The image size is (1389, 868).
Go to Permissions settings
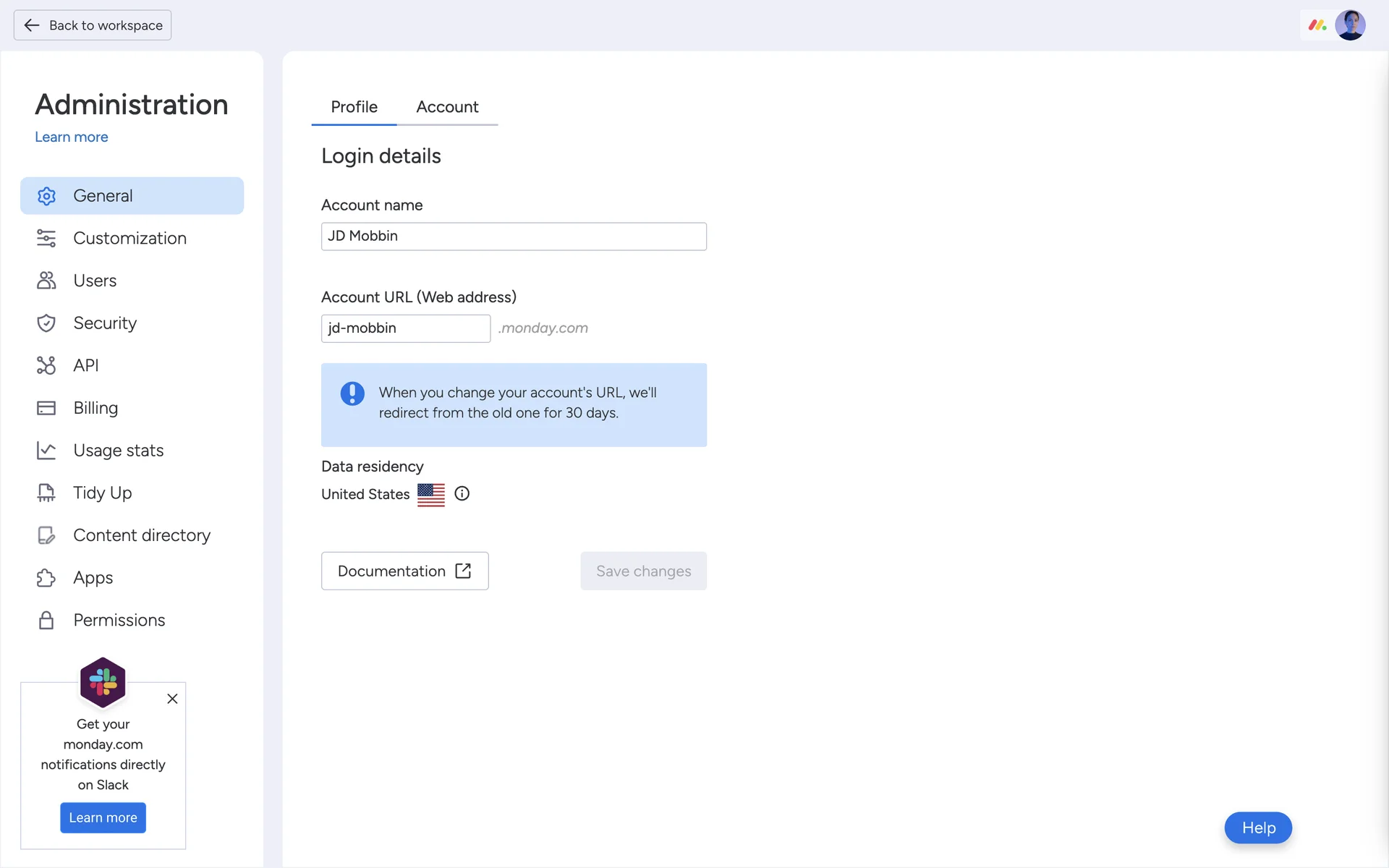point(119,620)
